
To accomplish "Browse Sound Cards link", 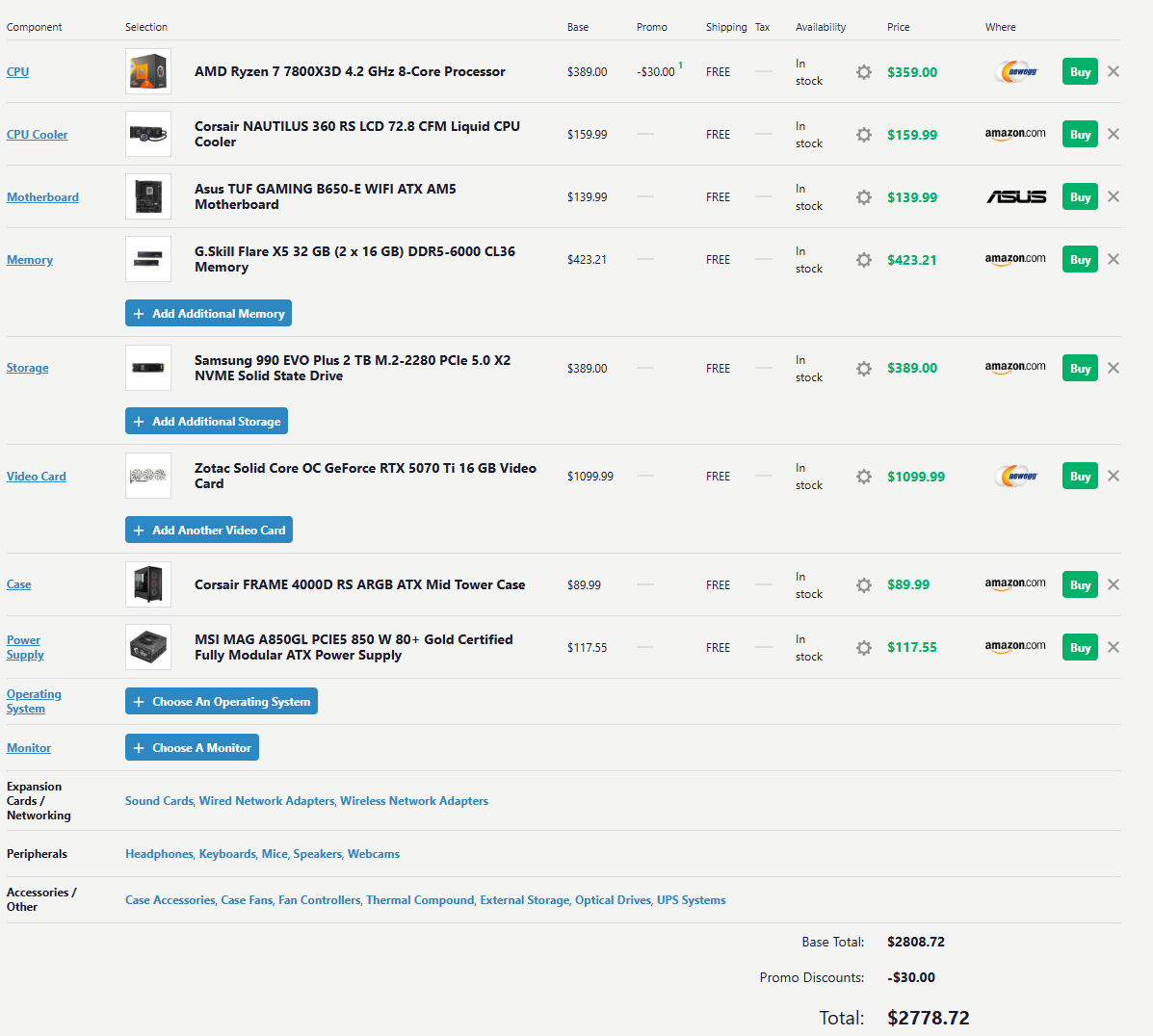I will coord(159,801).
